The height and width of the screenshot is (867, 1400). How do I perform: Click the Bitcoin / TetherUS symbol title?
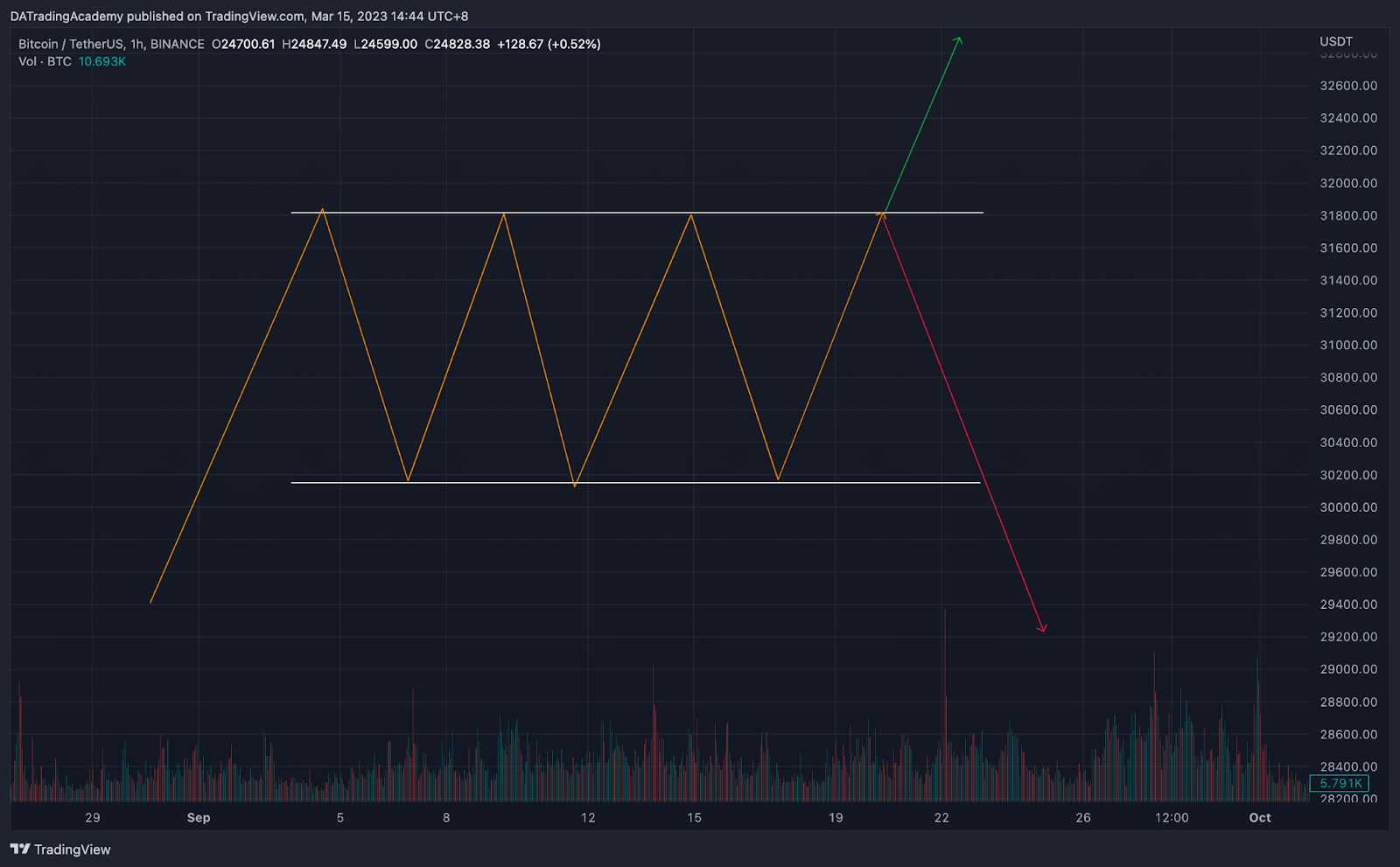tap(71, 44)
